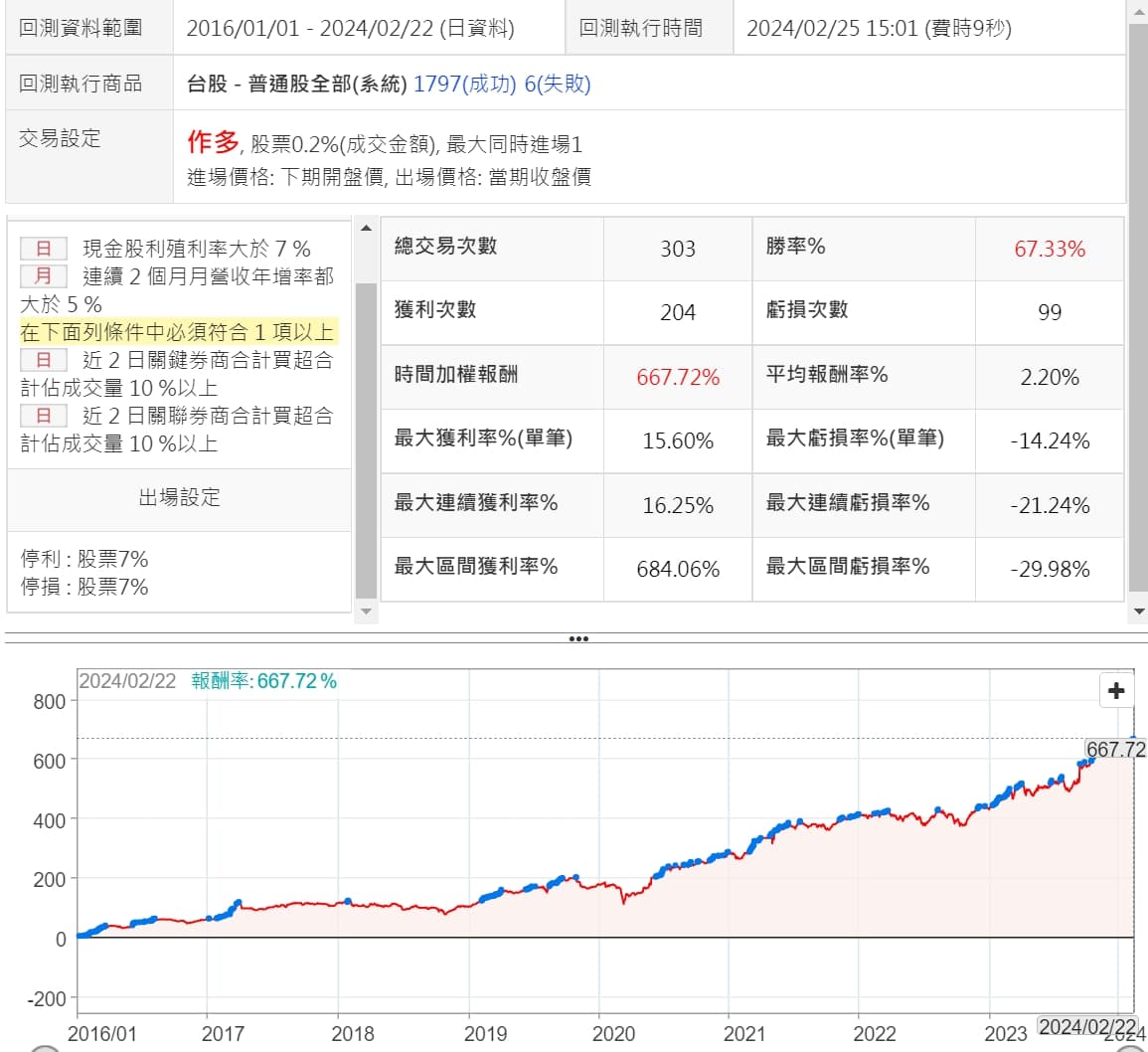Click the right-side statistics scrollbar
Viewport: 1148px width, 1052px height.
[x=1138, y=298]
